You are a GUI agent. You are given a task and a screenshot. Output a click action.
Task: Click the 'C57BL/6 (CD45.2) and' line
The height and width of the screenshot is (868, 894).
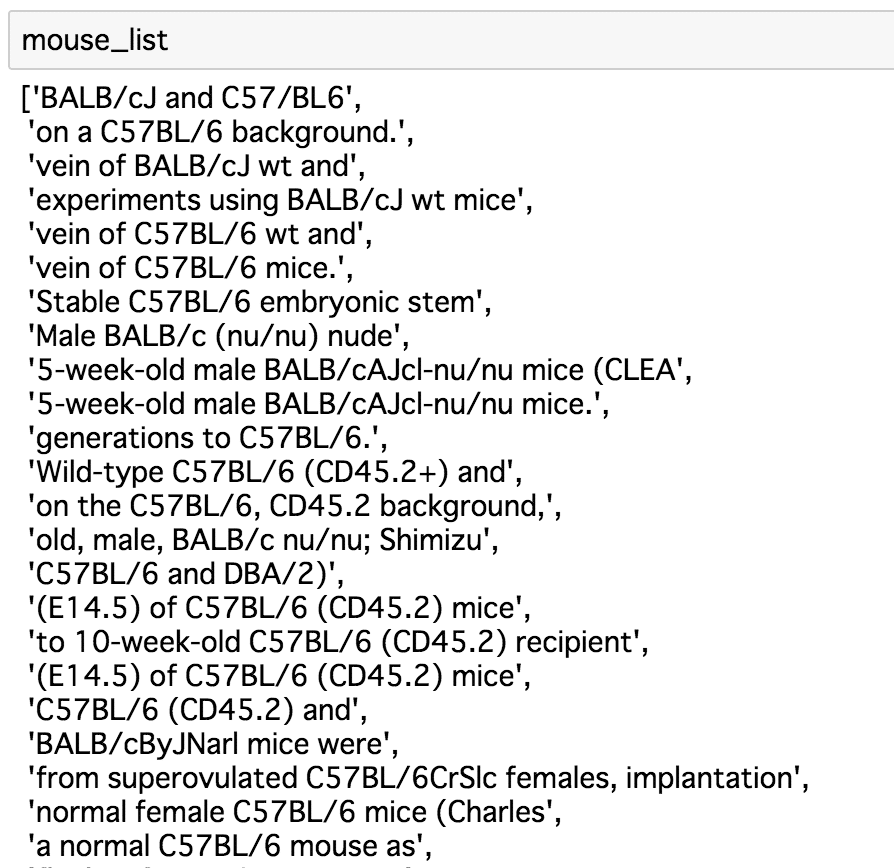click(x=197, y=710)
